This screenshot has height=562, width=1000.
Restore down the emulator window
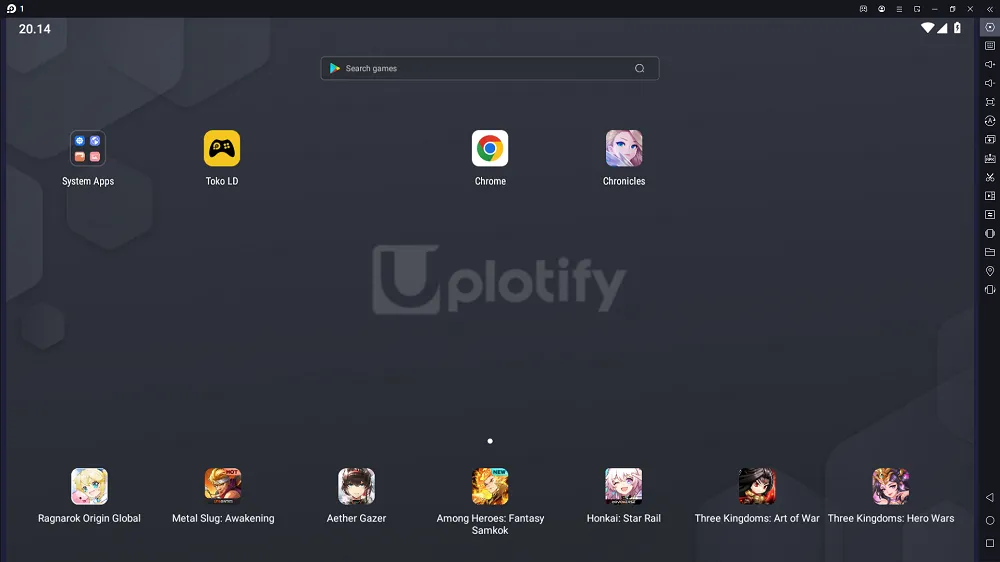(x=953, y=9)
